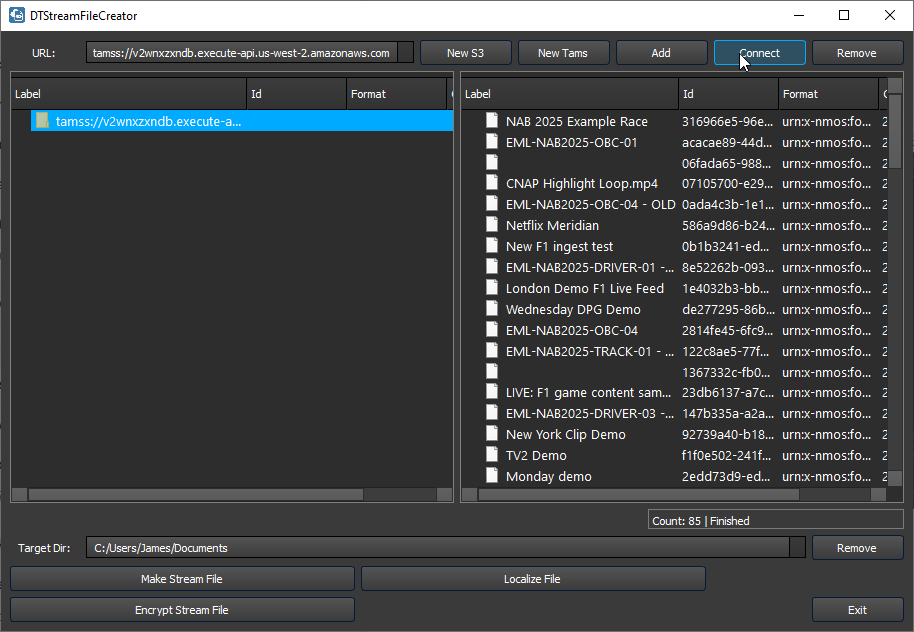
Task: Click the CNAP Highlight Loop.mp4 file icon
Action: [x=492, y=183]
